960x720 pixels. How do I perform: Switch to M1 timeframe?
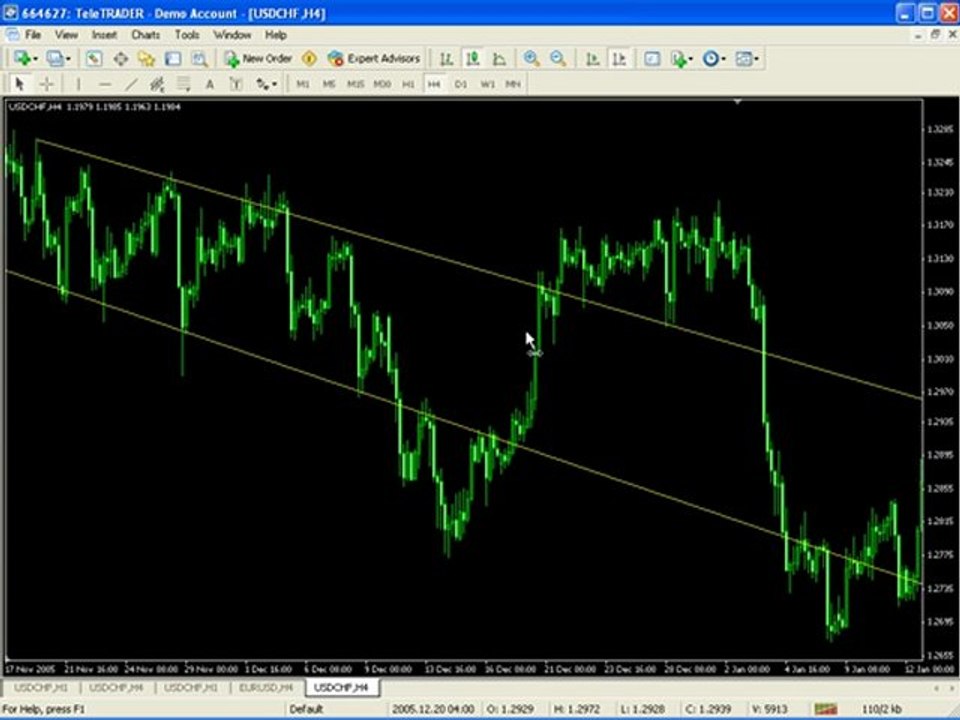(303, 84)
